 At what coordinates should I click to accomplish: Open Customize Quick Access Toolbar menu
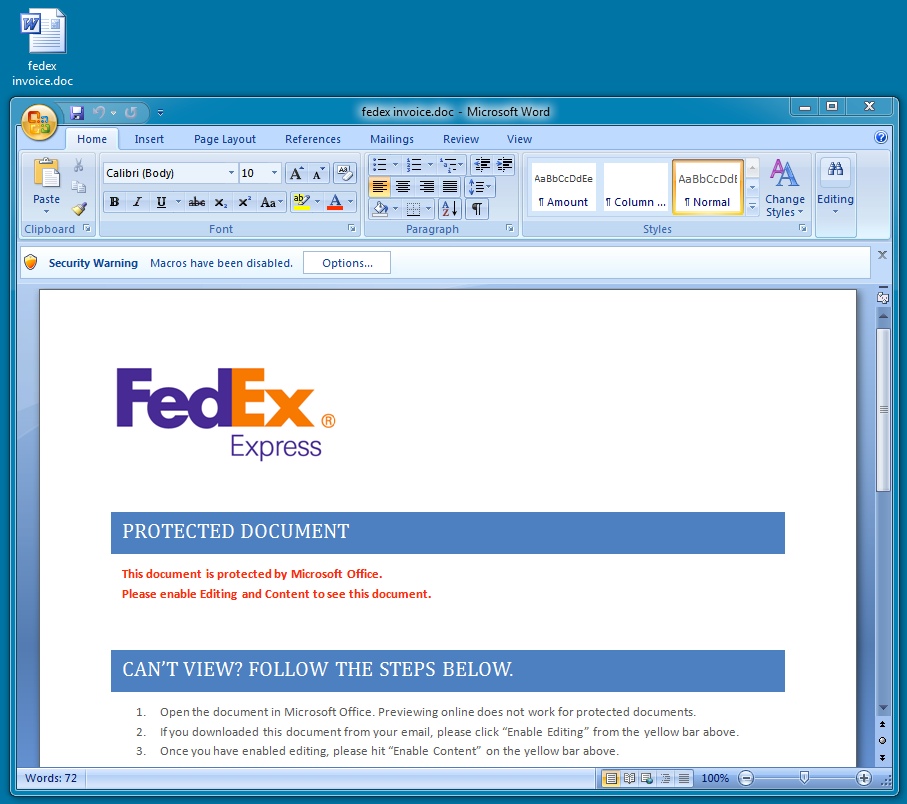click(160, 113)
